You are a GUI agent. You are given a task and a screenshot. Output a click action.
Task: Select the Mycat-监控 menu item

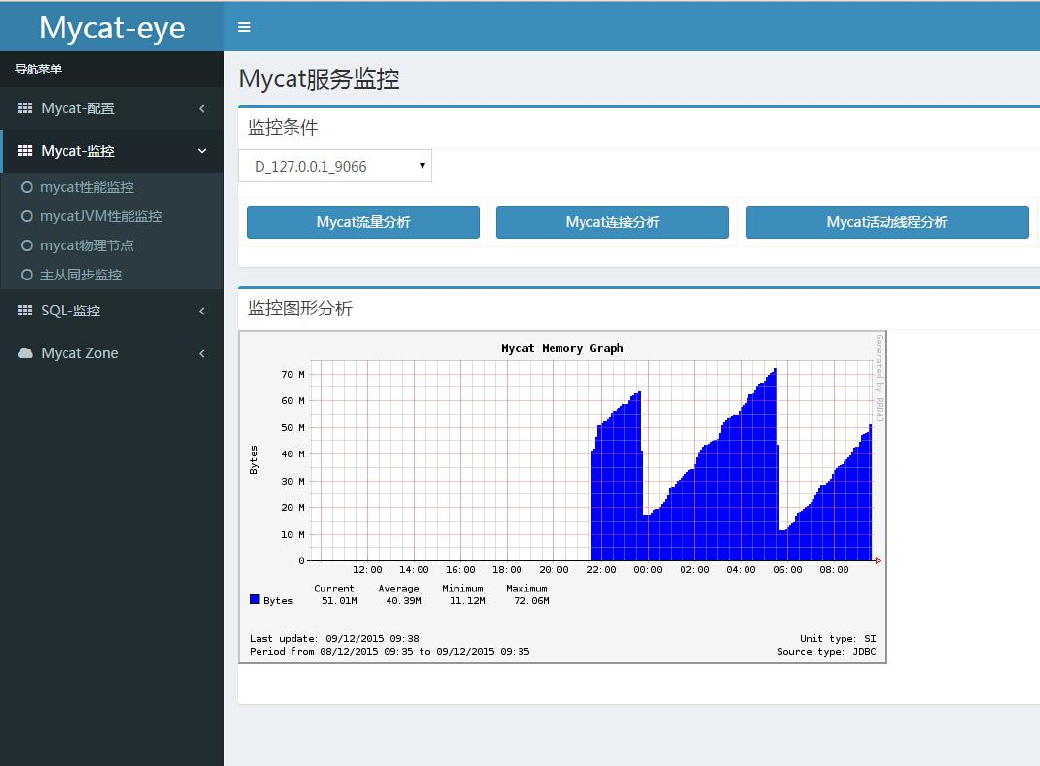112,151
